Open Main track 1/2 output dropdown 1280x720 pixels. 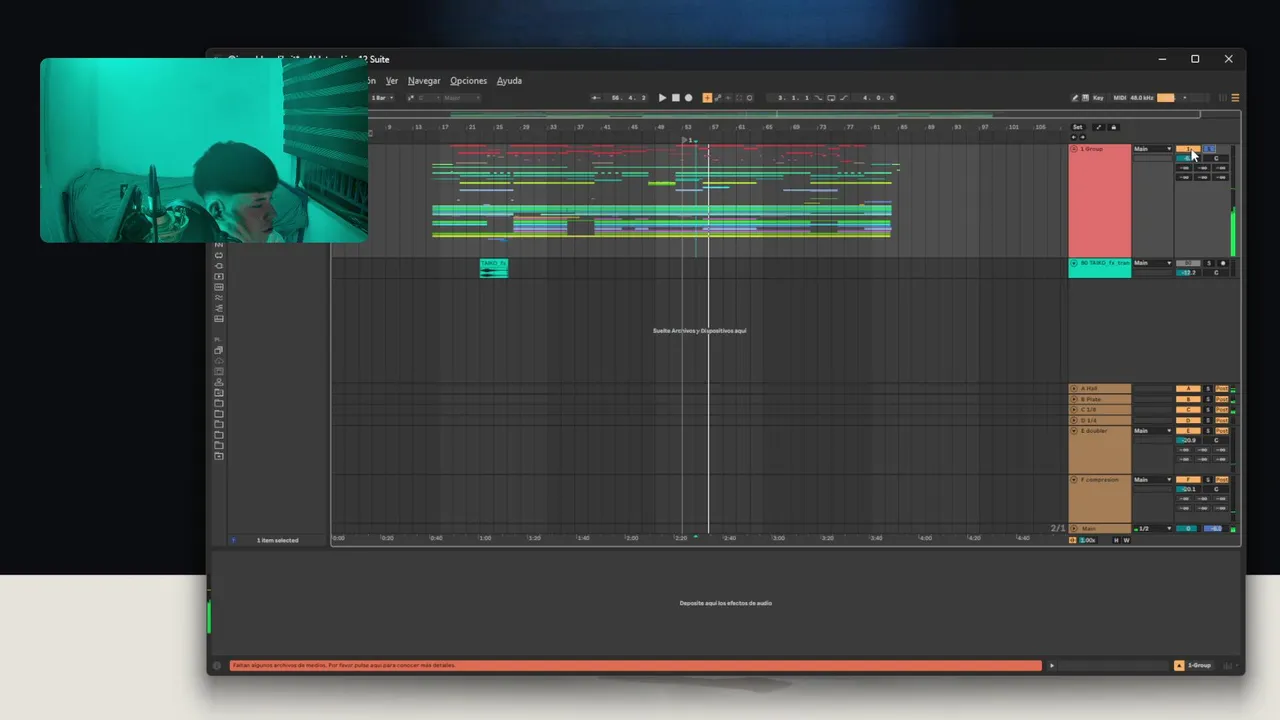tap(1152, 529)
